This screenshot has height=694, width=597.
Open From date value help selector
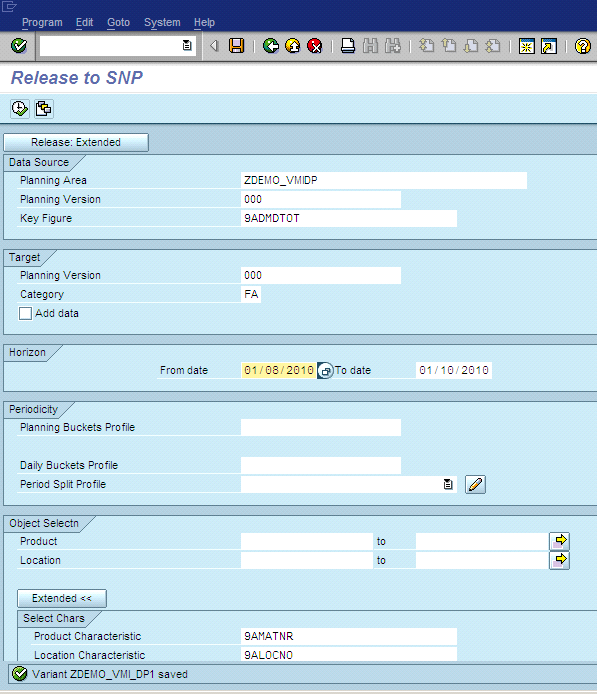(x=325, y=370)
